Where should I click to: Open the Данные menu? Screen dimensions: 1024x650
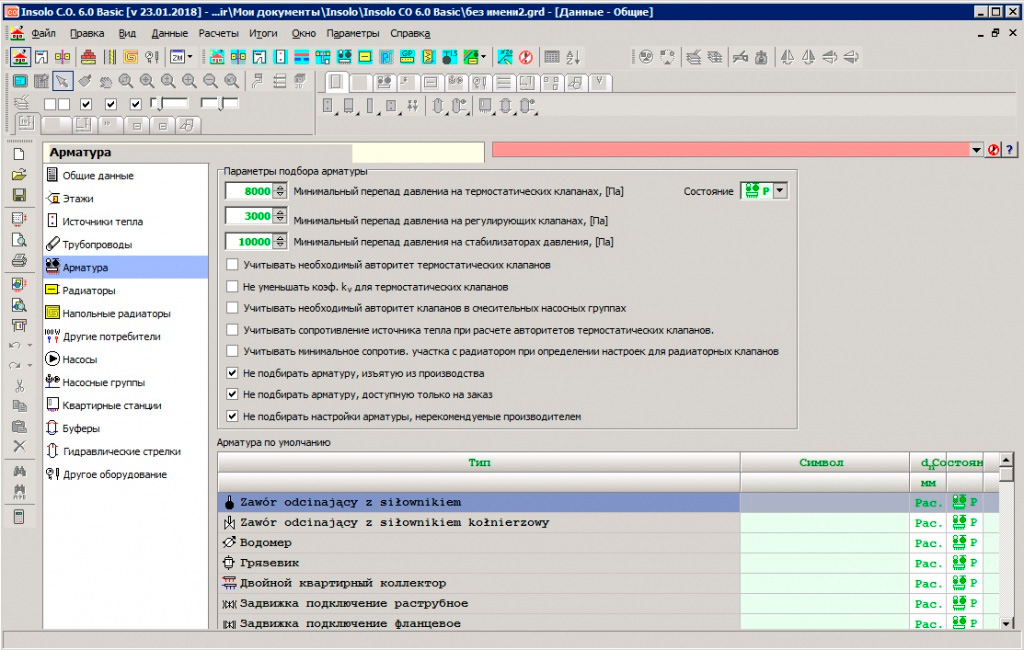pos(169,33)
